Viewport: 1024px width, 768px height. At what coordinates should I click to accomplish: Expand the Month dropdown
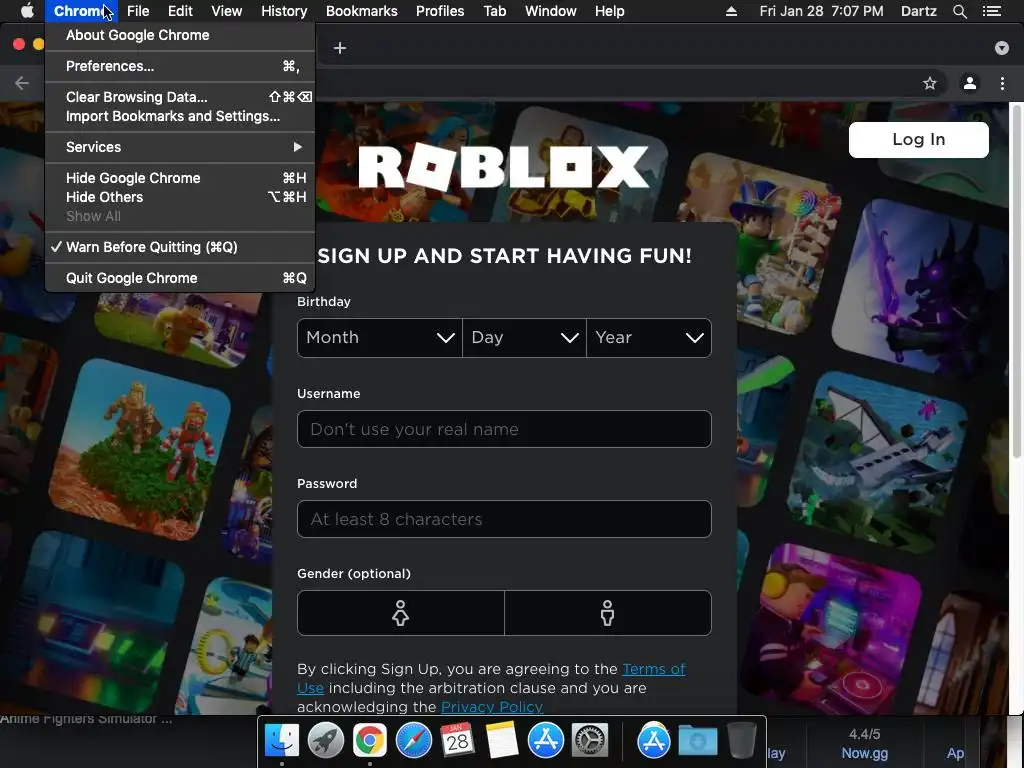click(x=379, y=338)
